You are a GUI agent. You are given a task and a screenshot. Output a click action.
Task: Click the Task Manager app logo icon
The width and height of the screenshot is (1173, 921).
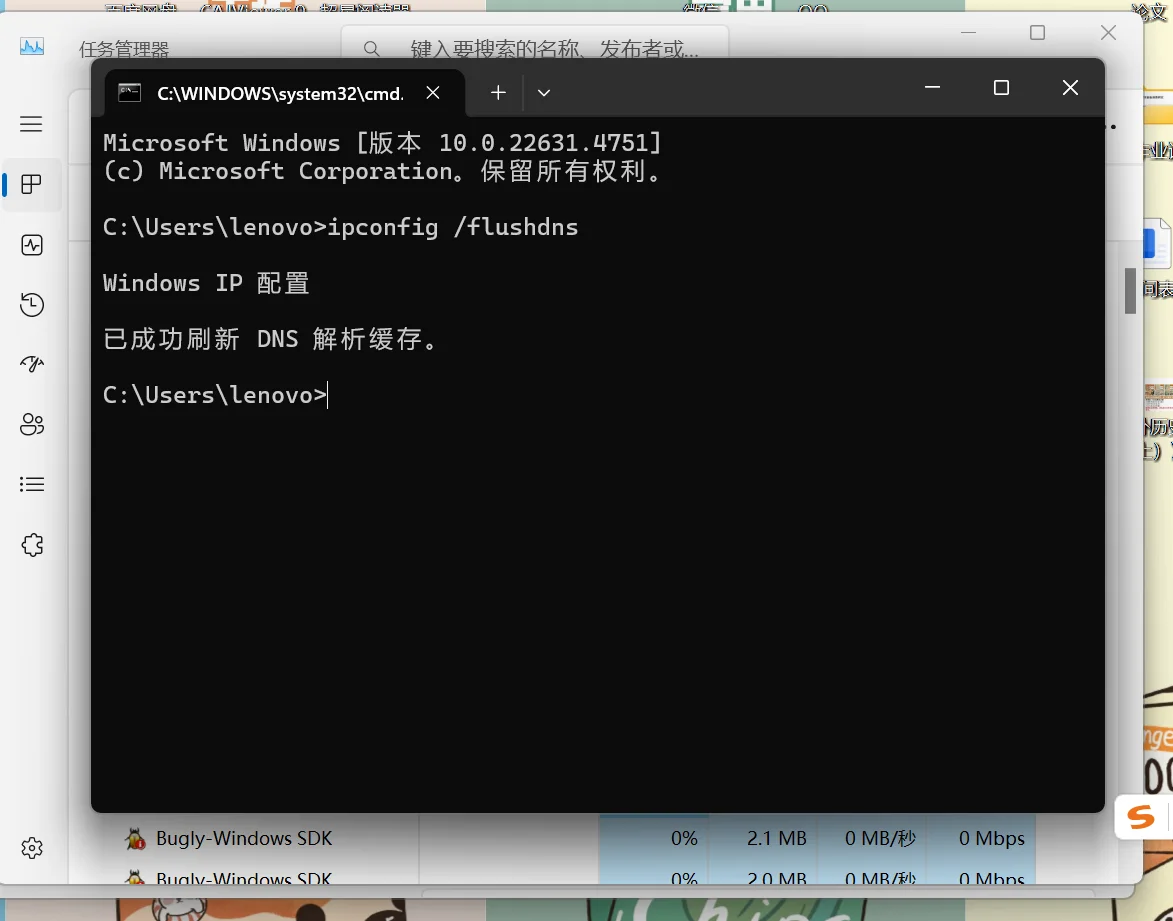(x=31, y=46)
